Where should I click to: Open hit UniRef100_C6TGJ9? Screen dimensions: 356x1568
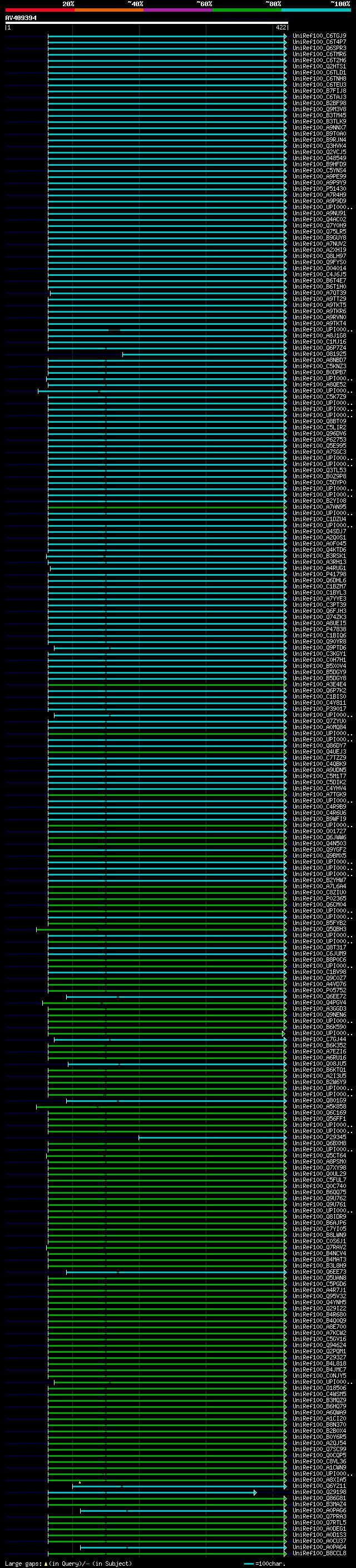pos(319,36)
